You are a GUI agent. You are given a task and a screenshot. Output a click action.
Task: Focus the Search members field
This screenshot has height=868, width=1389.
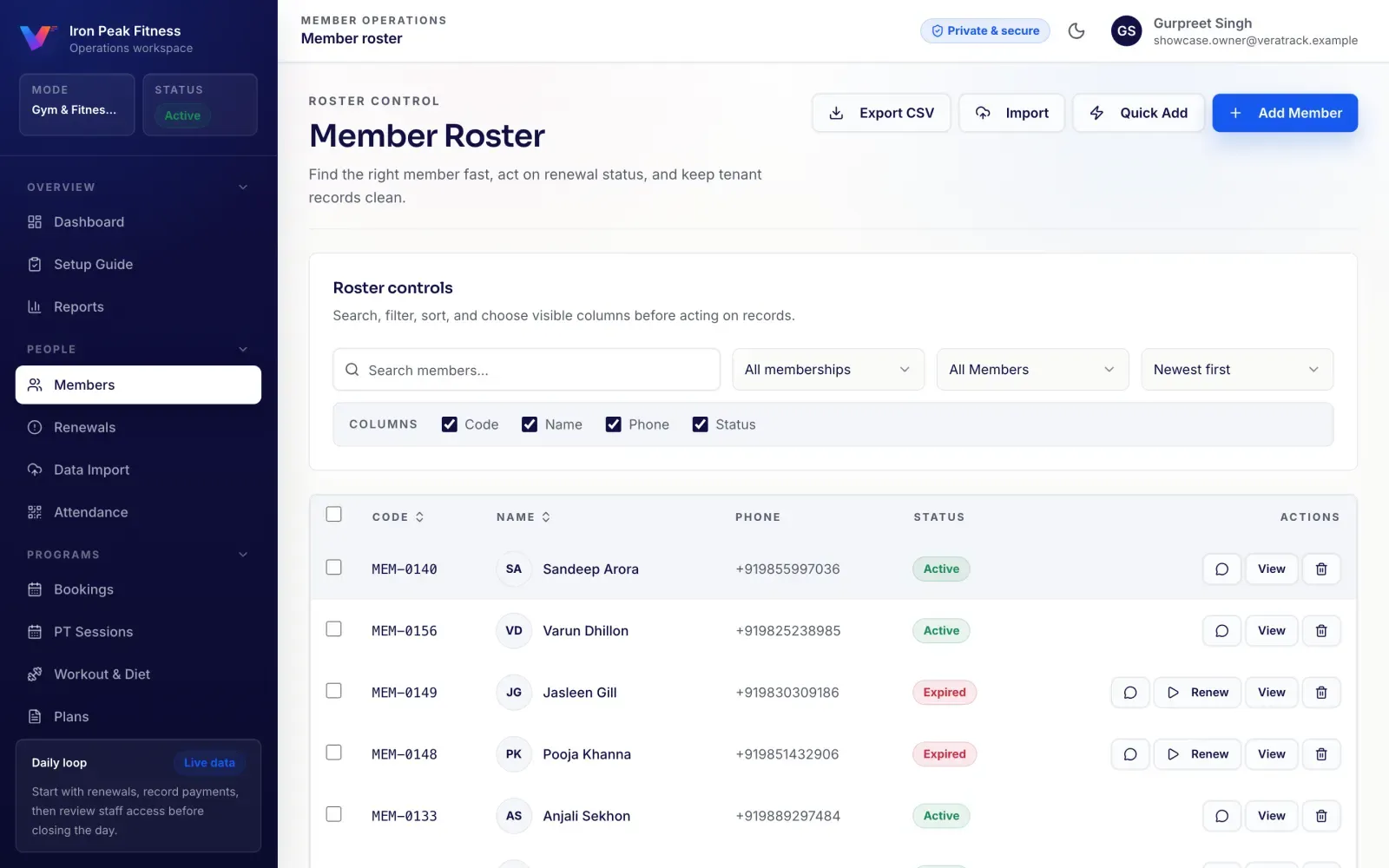[x=527, y=370]
